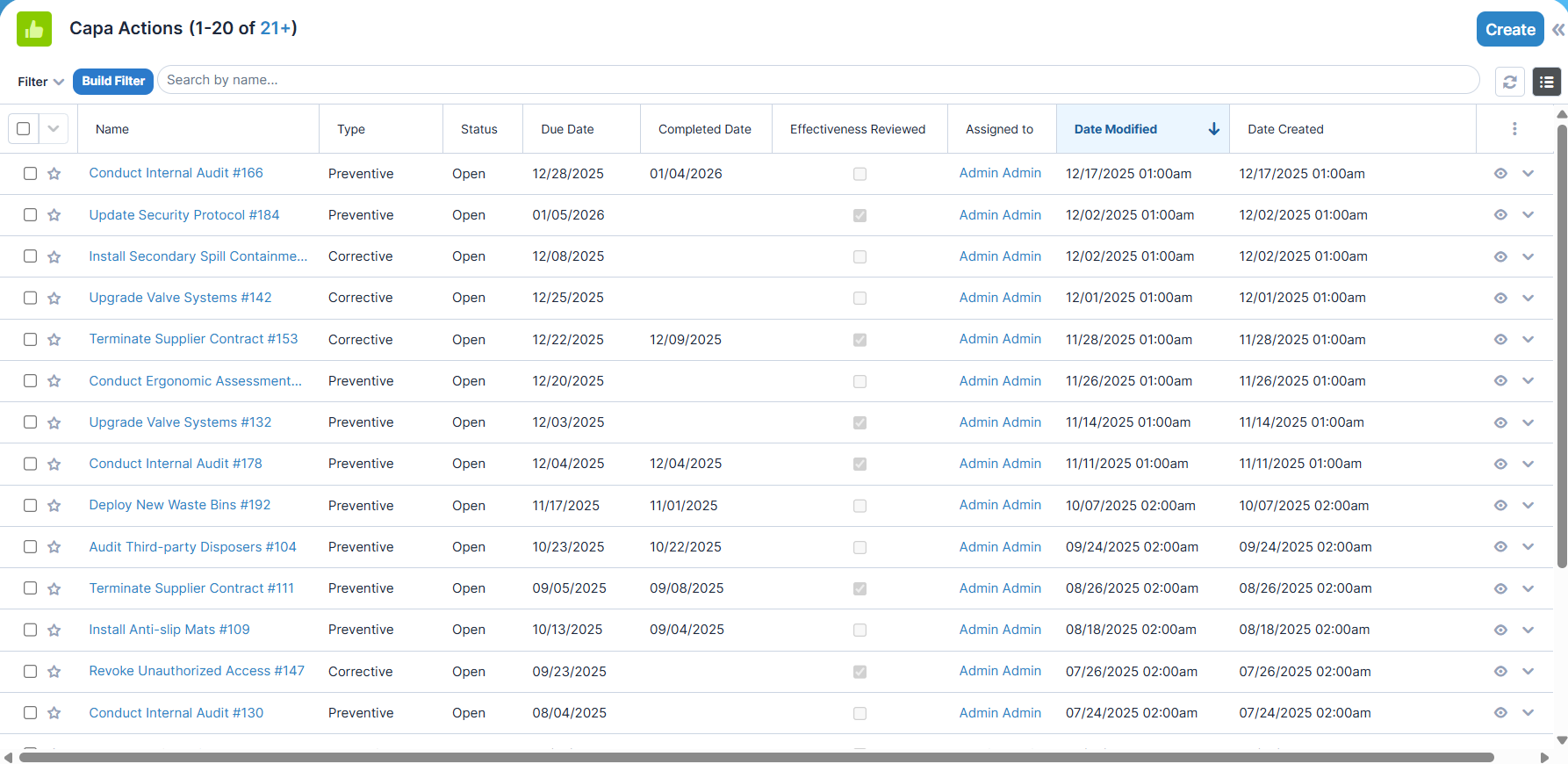Viewport: 1568px width, 764px height.
Task: Expand row actions for Update Security Protocol #184
Action: coord(1528,215)
